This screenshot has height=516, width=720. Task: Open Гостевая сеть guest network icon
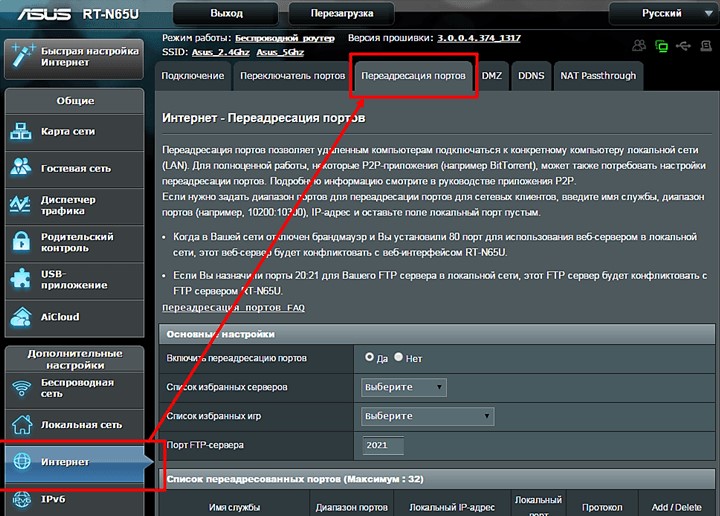click(x=21, y=167)
